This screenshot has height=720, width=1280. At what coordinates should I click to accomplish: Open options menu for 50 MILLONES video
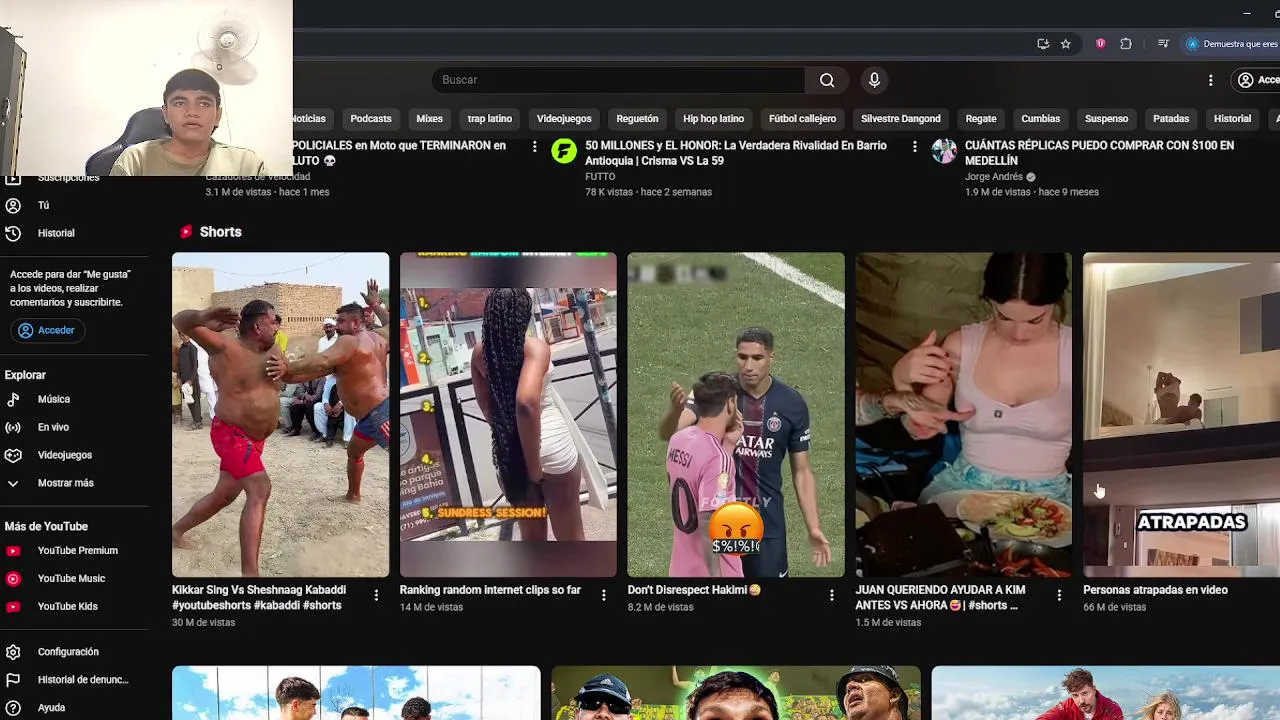point(914,147)
